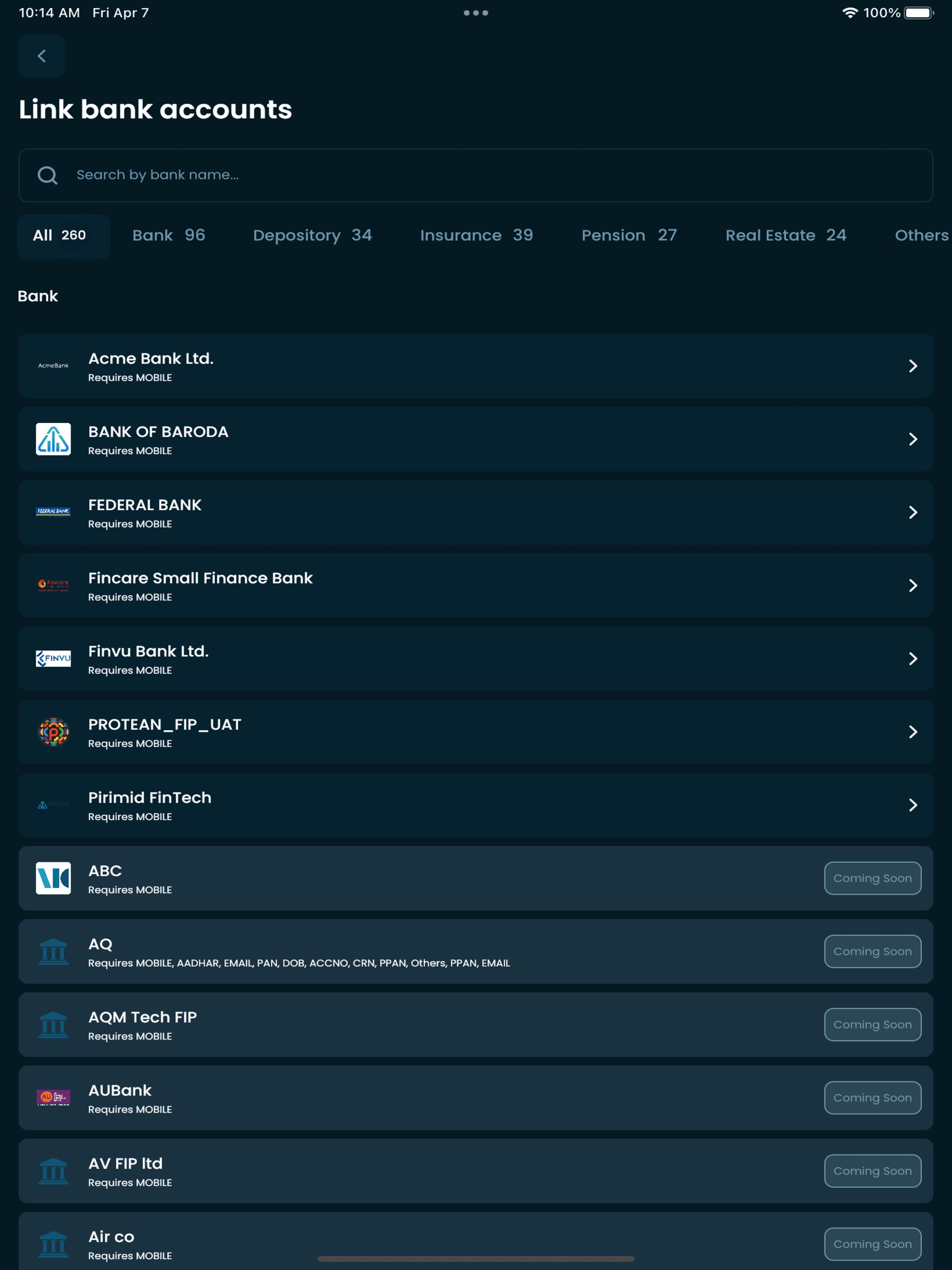The height and width of the screenshot is (1270, 952).
Task: Tap the Pirimid FinTech logo
Action: [53, 805]
